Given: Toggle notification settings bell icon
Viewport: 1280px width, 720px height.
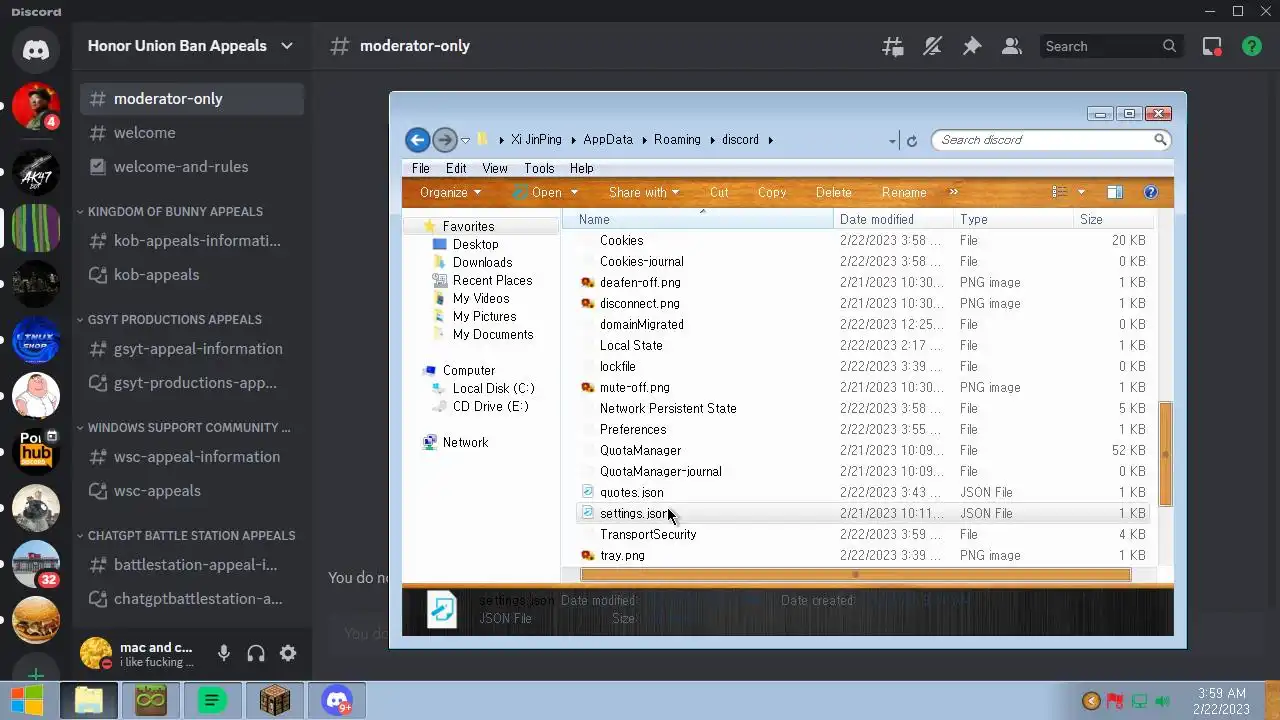Looking at the screenshot, I should point(932,46).
